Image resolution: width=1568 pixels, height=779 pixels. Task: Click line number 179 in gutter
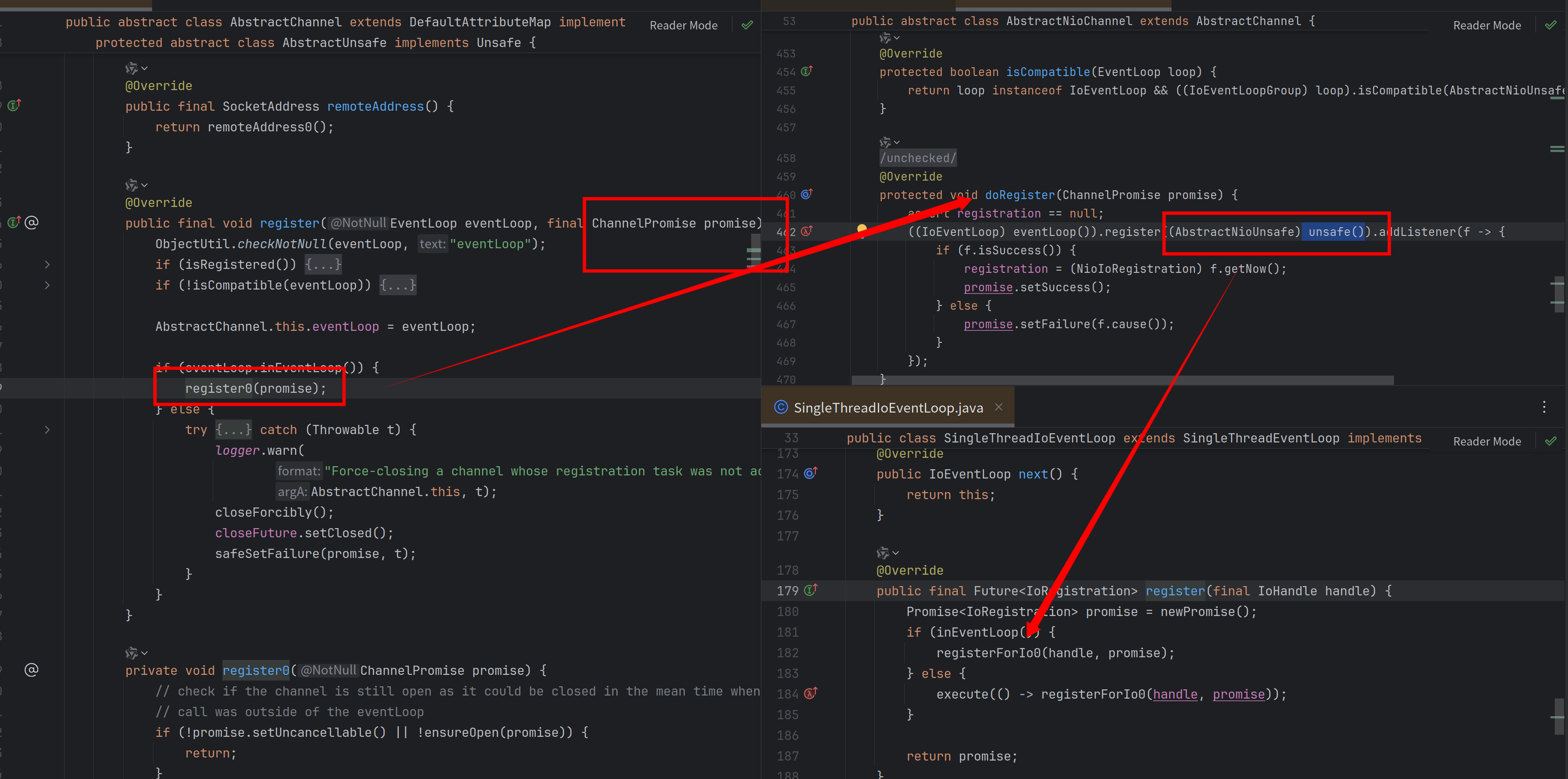pyautogui.click(x=787, y=591)
